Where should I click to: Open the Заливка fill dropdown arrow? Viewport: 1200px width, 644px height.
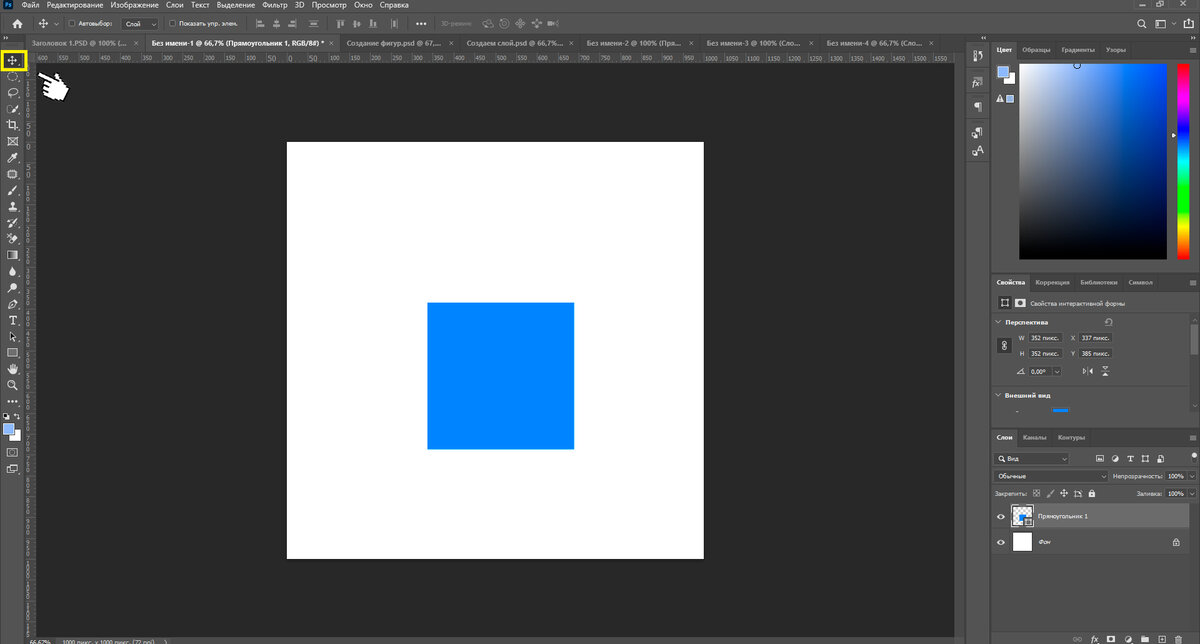coord(1190,494)
